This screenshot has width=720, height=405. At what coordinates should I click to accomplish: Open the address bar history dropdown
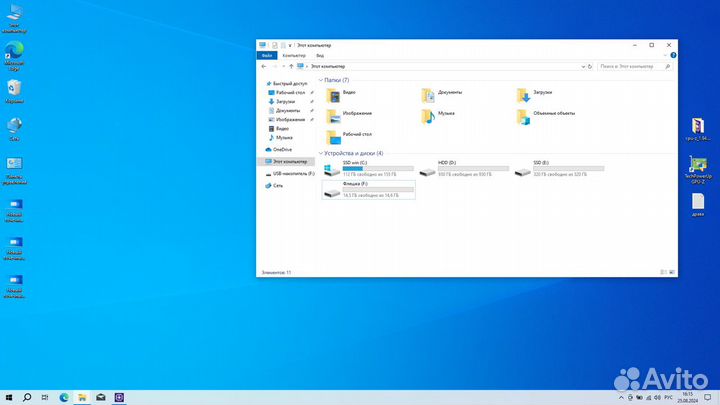583,67
